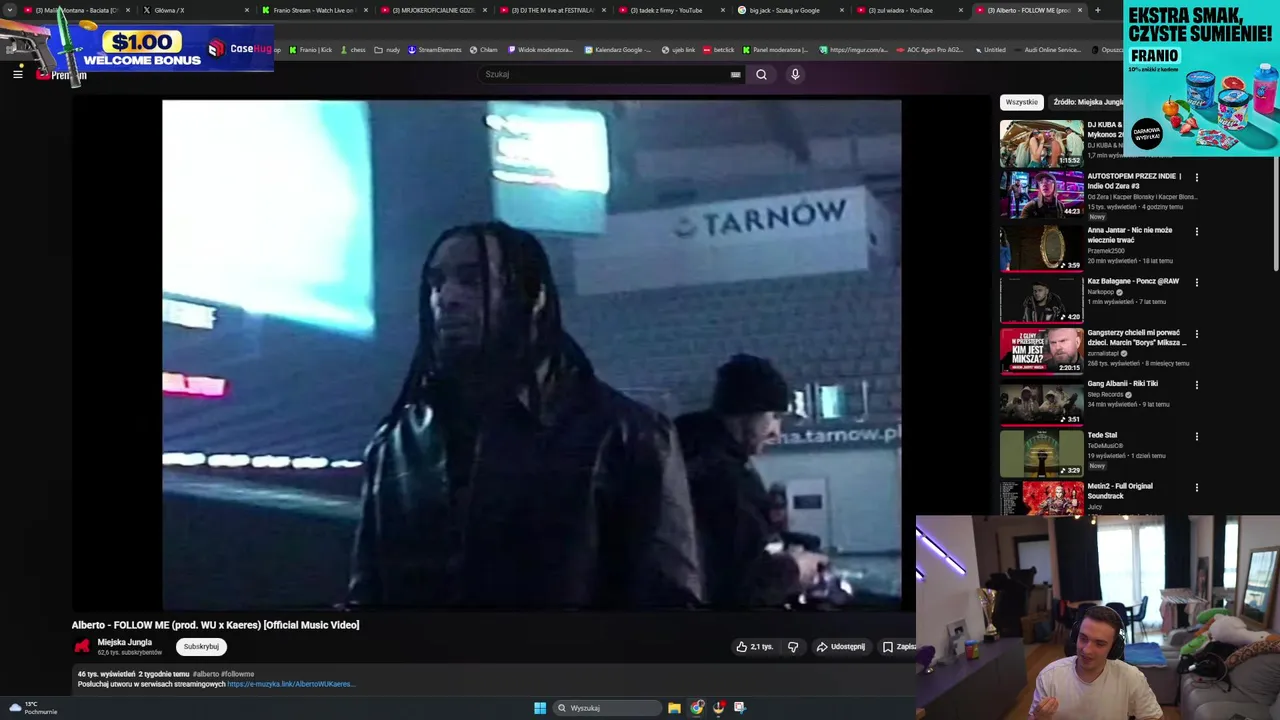Open the 'chess' bookmark
Image resolution: width=1280 pixels, height=720 pixels.
click(353, 49)
